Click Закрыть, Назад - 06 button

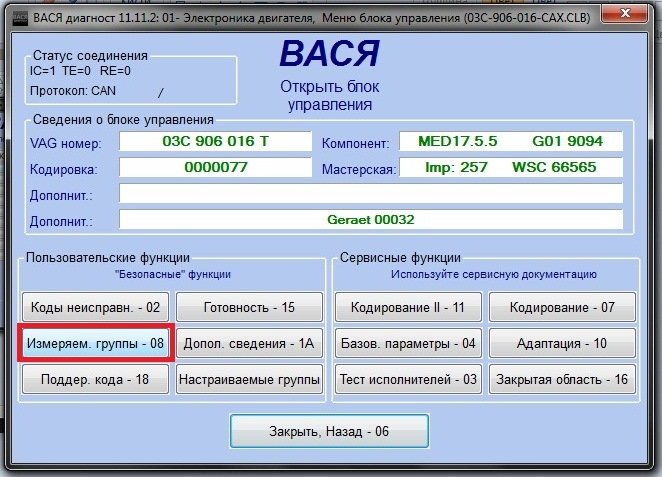tap(329, 432)
